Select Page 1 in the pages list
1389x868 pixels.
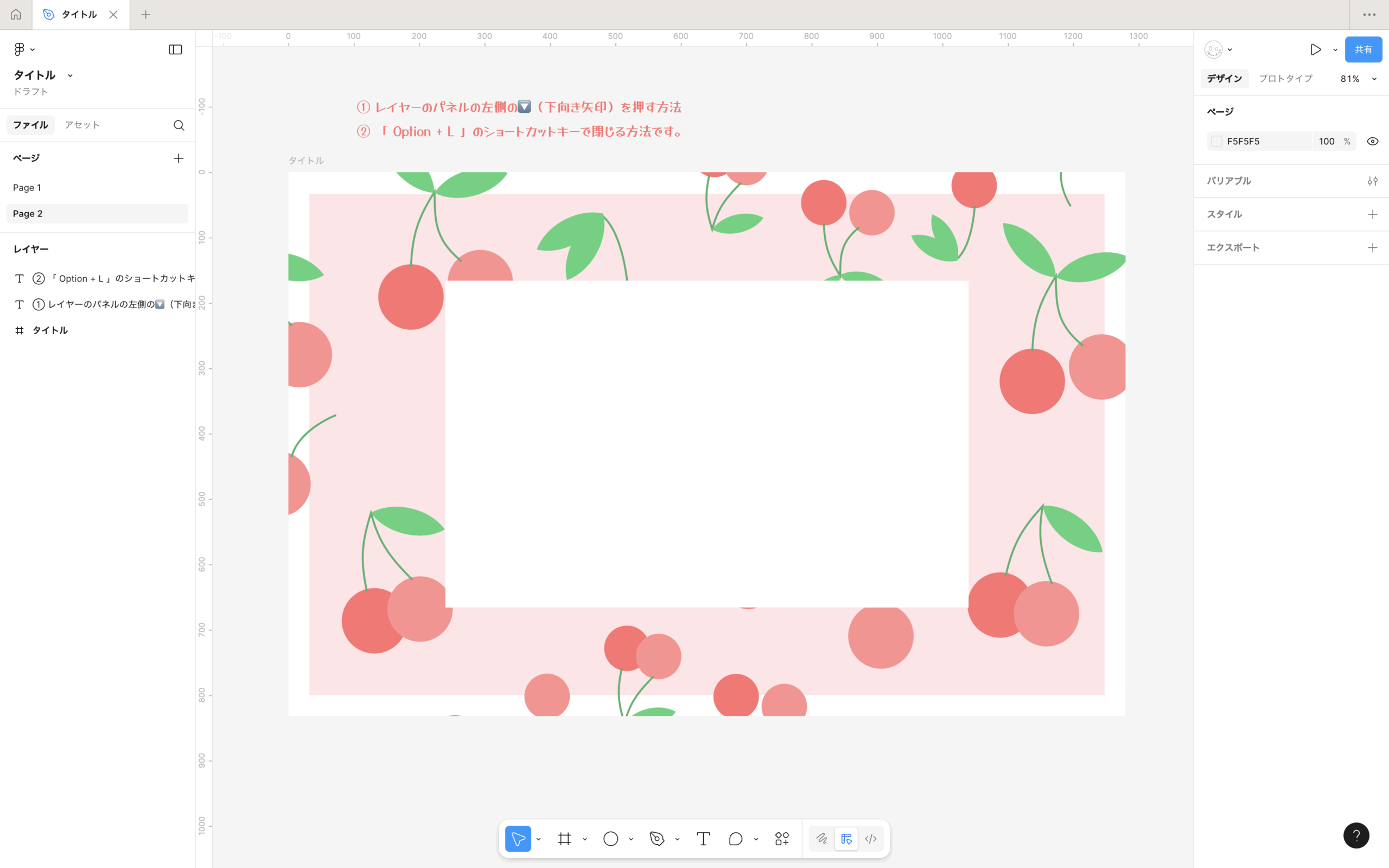27,188
